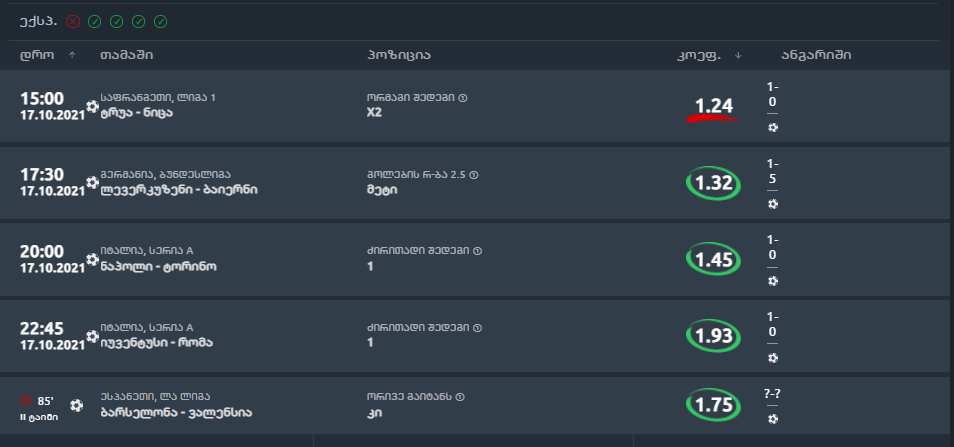Click the info icon next to ორმაგი შედეგი
This screenshot has width=954, height=447.
[x=463, y=97]
